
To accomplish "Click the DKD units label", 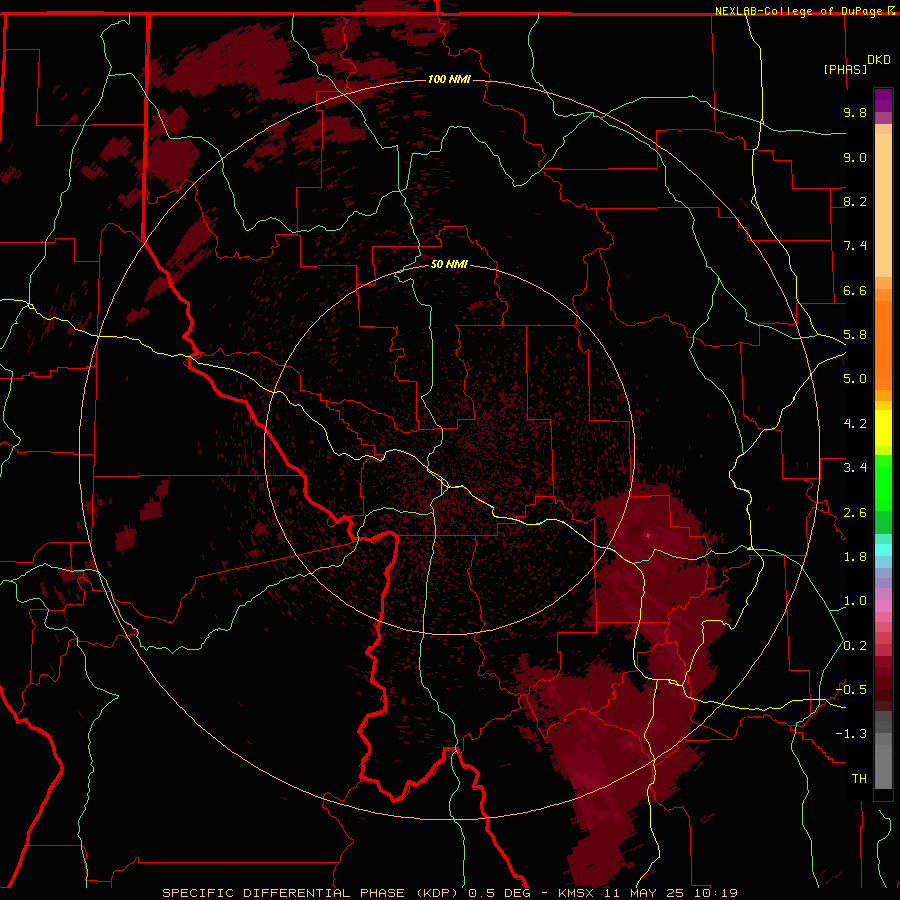I will [x=878, y=60].
